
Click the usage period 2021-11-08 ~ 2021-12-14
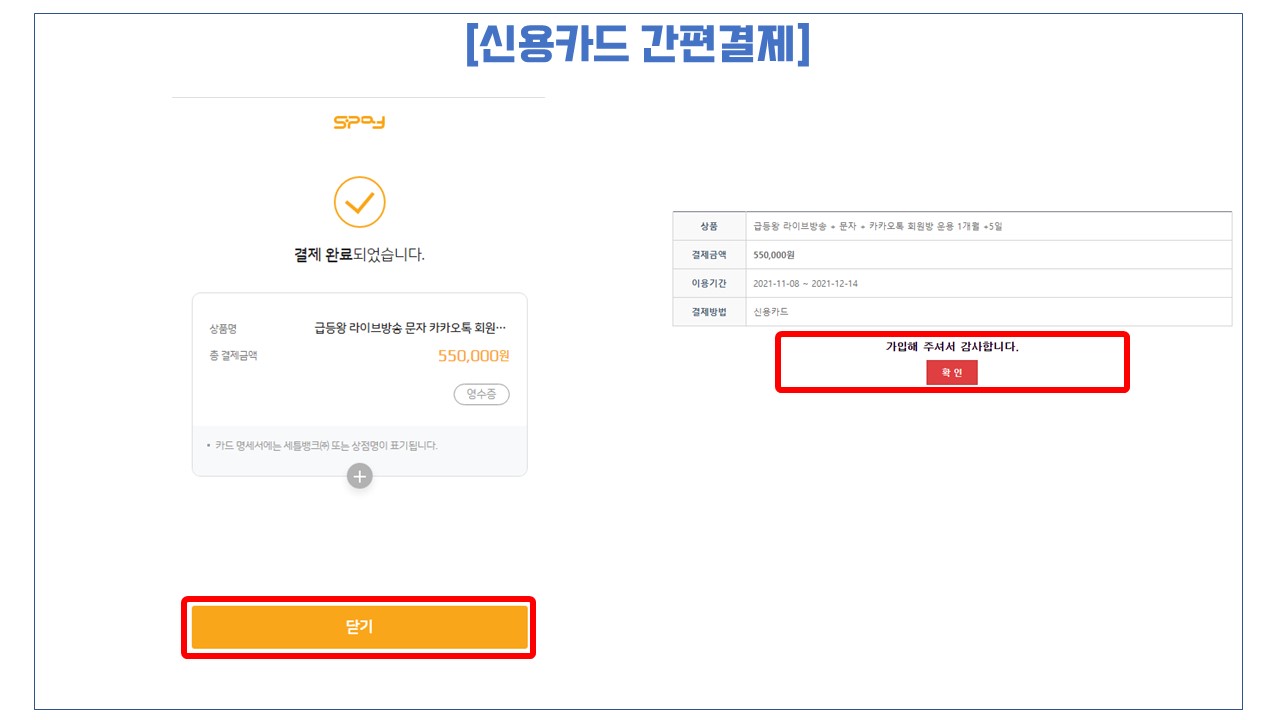(805, 284)
